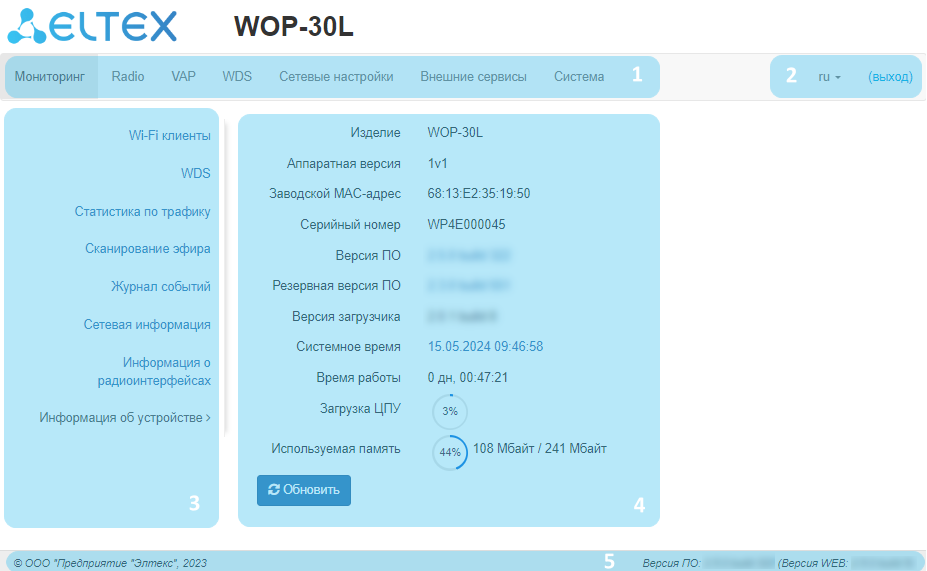The width and height of the screenshot is (927, 571).
Task: Click the system time 15.05.2024 09:46:58 link
Action: 485,346
